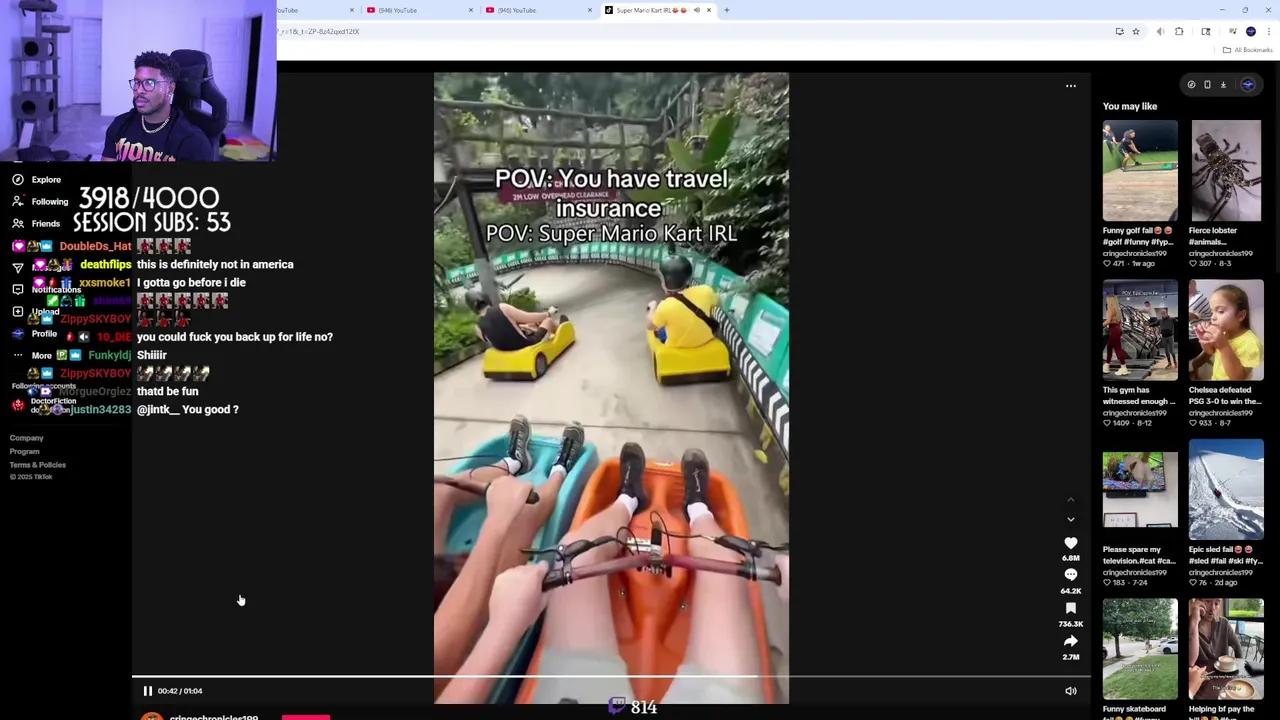1280x720 pixels.
Task: Click the avatar in the top-right overlay bar
Action: coord(1248,85)
